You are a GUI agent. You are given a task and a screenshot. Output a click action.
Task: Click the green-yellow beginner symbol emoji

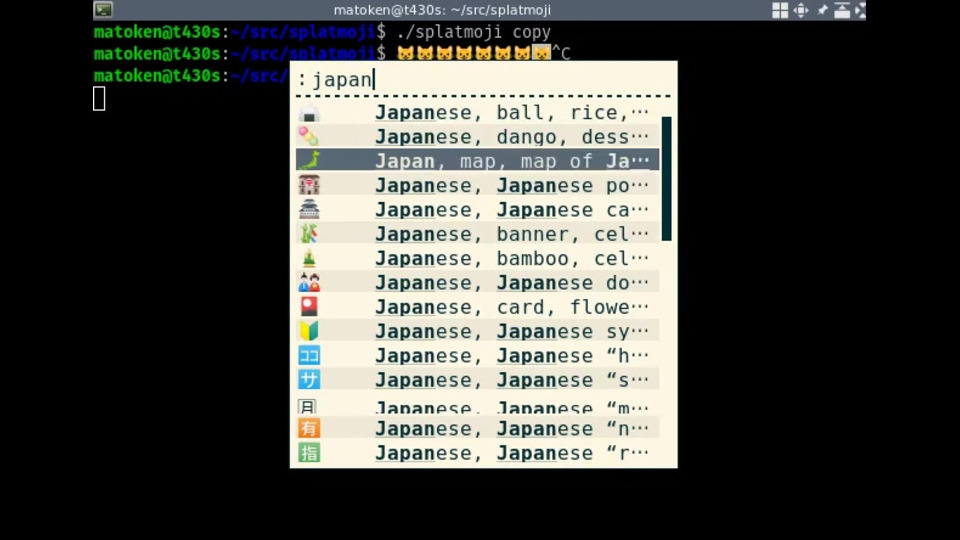(x=309, y=331)
